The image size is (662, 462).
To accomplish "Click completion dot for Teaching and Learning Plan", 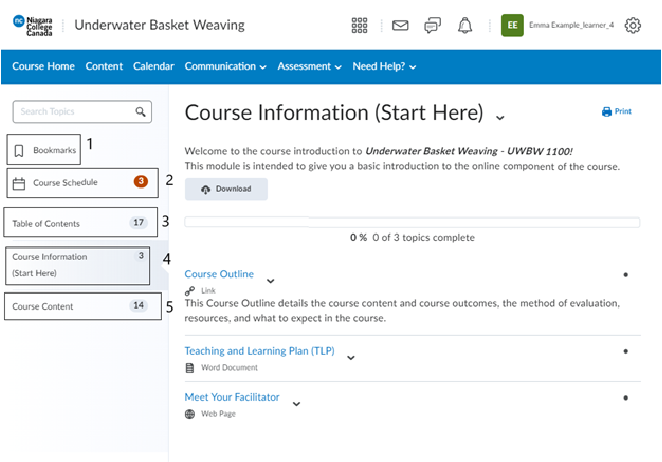I will [x=625, y=351].
